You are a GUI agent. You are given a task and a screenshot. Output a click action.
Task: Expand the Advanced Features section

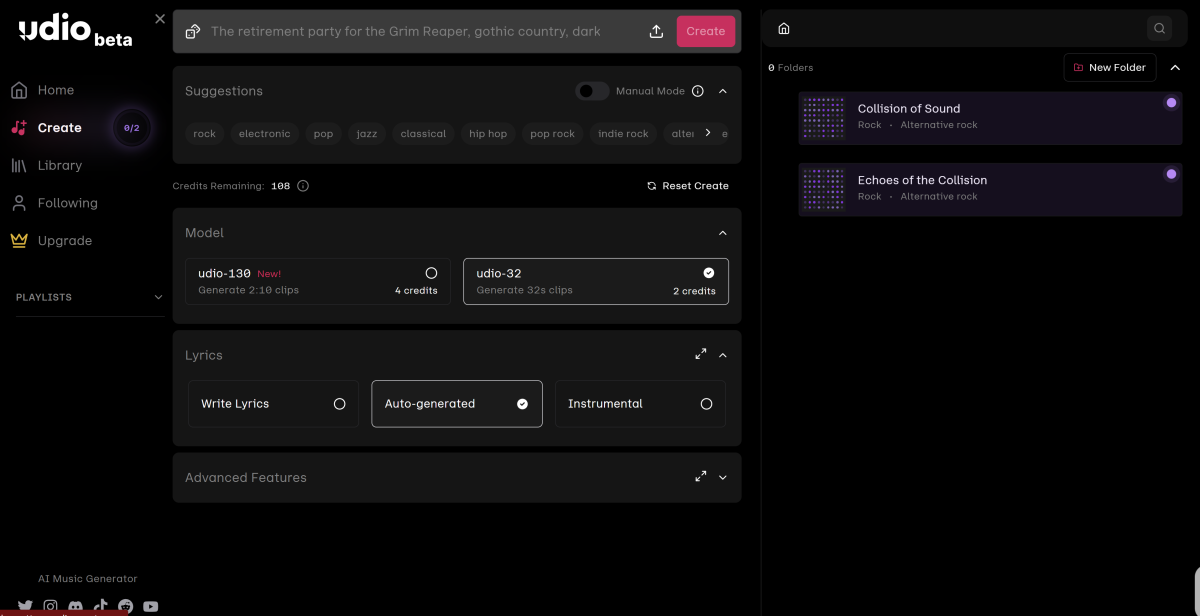click(723, 478)
